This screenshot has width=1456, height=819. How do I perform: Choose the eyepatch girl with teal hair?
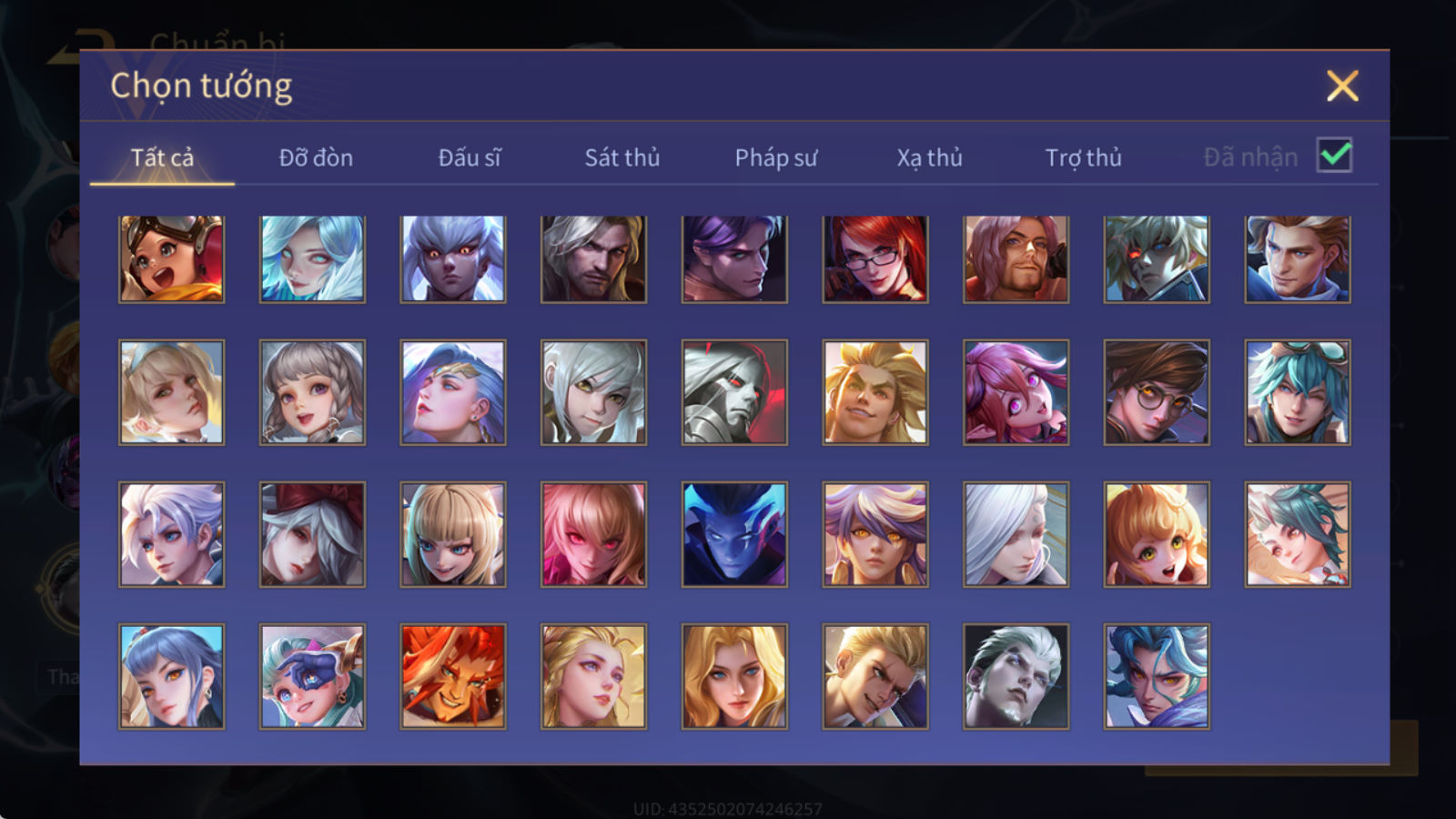[312, 676]
